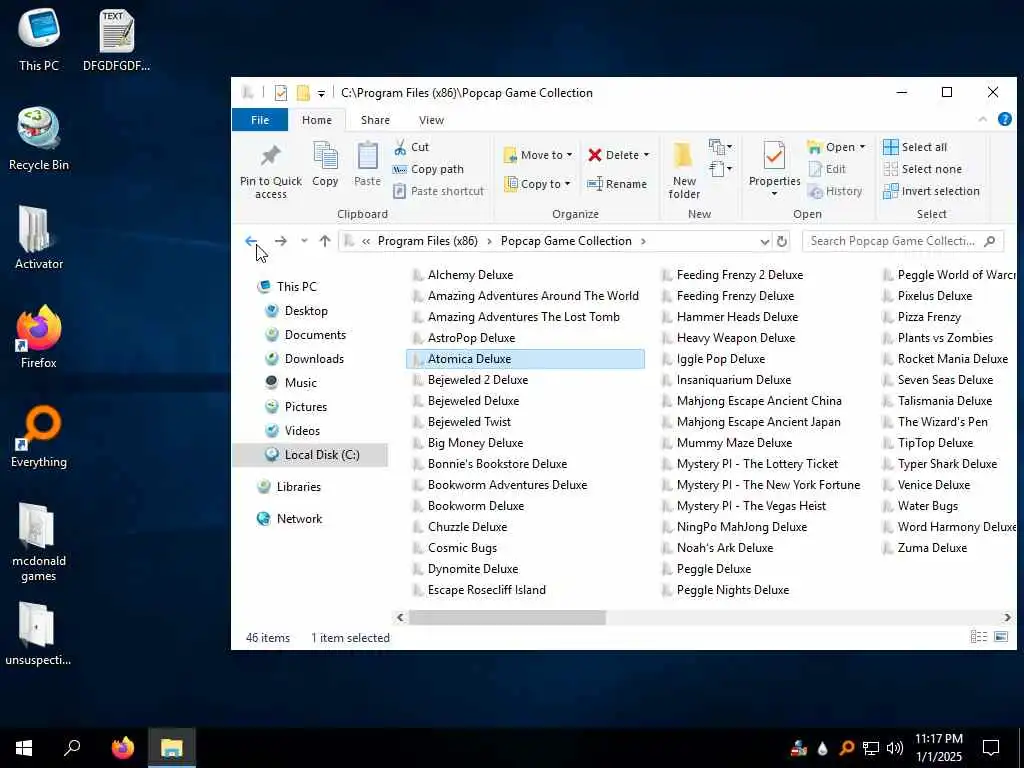Image resolution: width=1024 pixels, height=768 pixels.
Task: Click Popcap Game Collection breadcrumb
Action: [566, 241]
